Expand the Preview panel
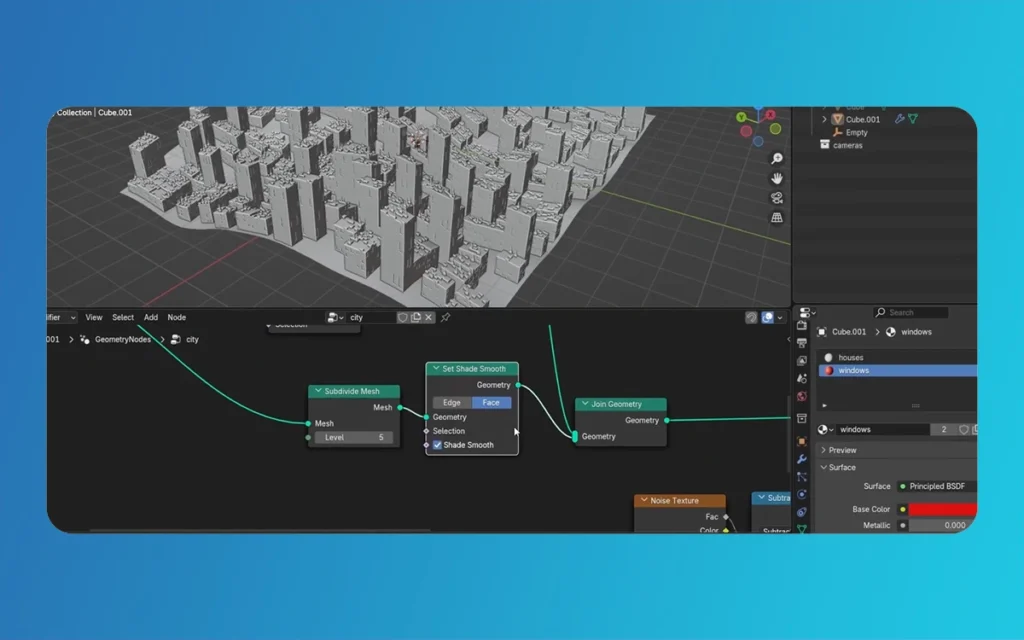Viewport: 1024px width, 640px height. (x=824, y=451)
